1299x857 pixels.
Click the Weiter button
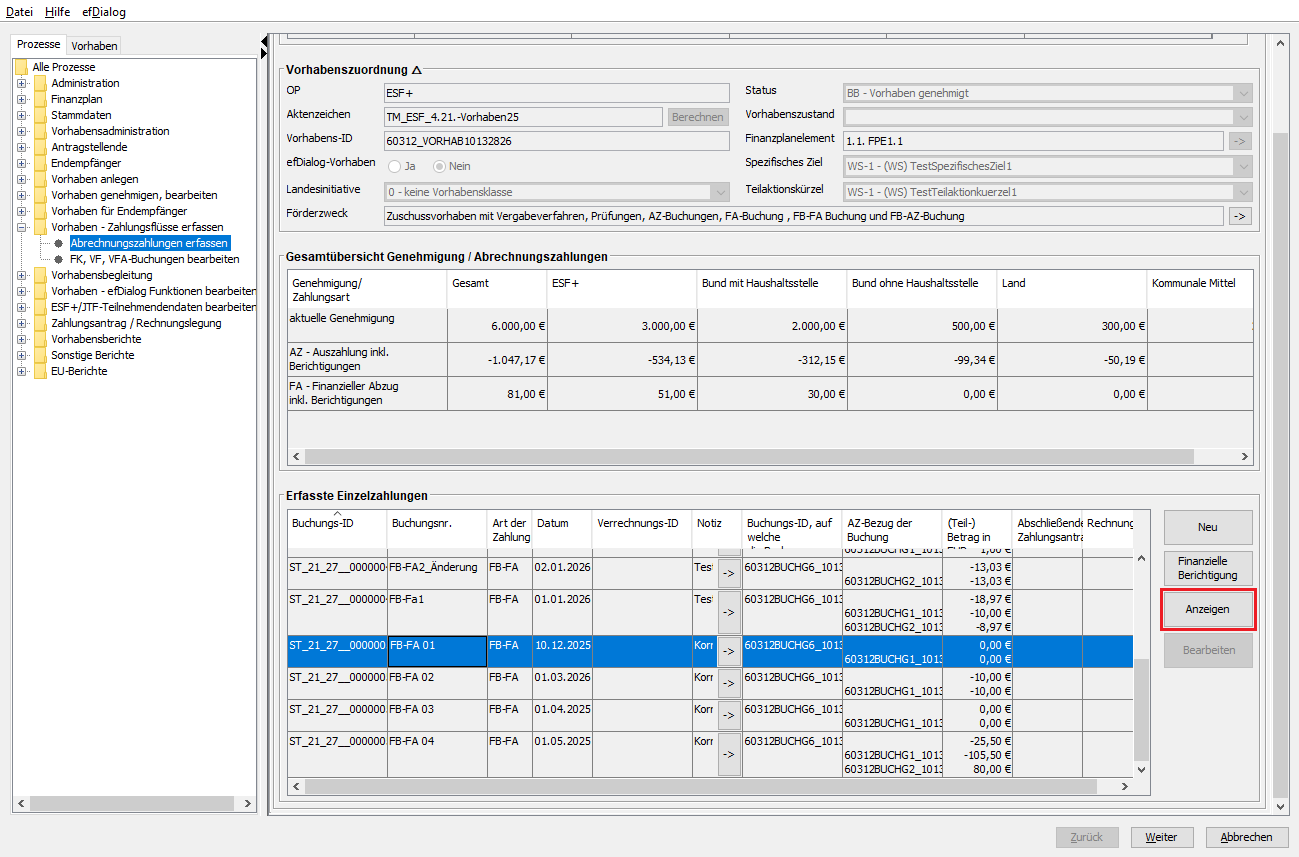pos(1161,837)
